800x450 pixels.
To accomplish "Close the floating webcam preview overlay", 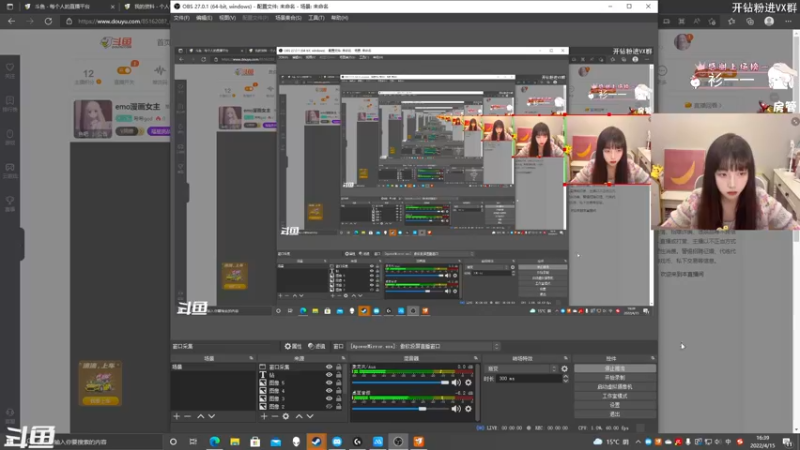I will point(795,121).
